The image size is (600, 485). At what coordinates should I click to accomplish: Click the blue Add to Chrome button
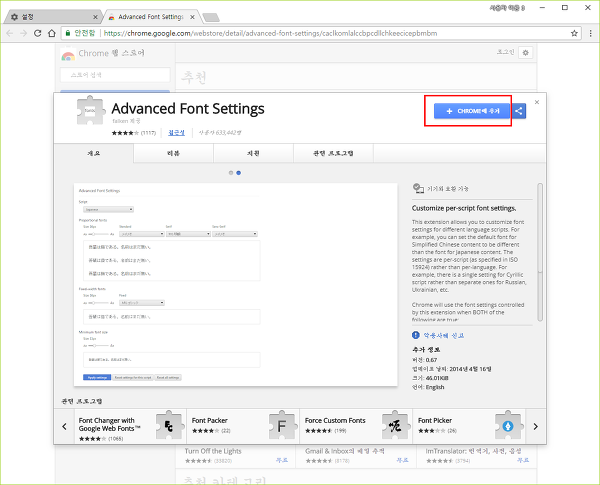(472, 111)
